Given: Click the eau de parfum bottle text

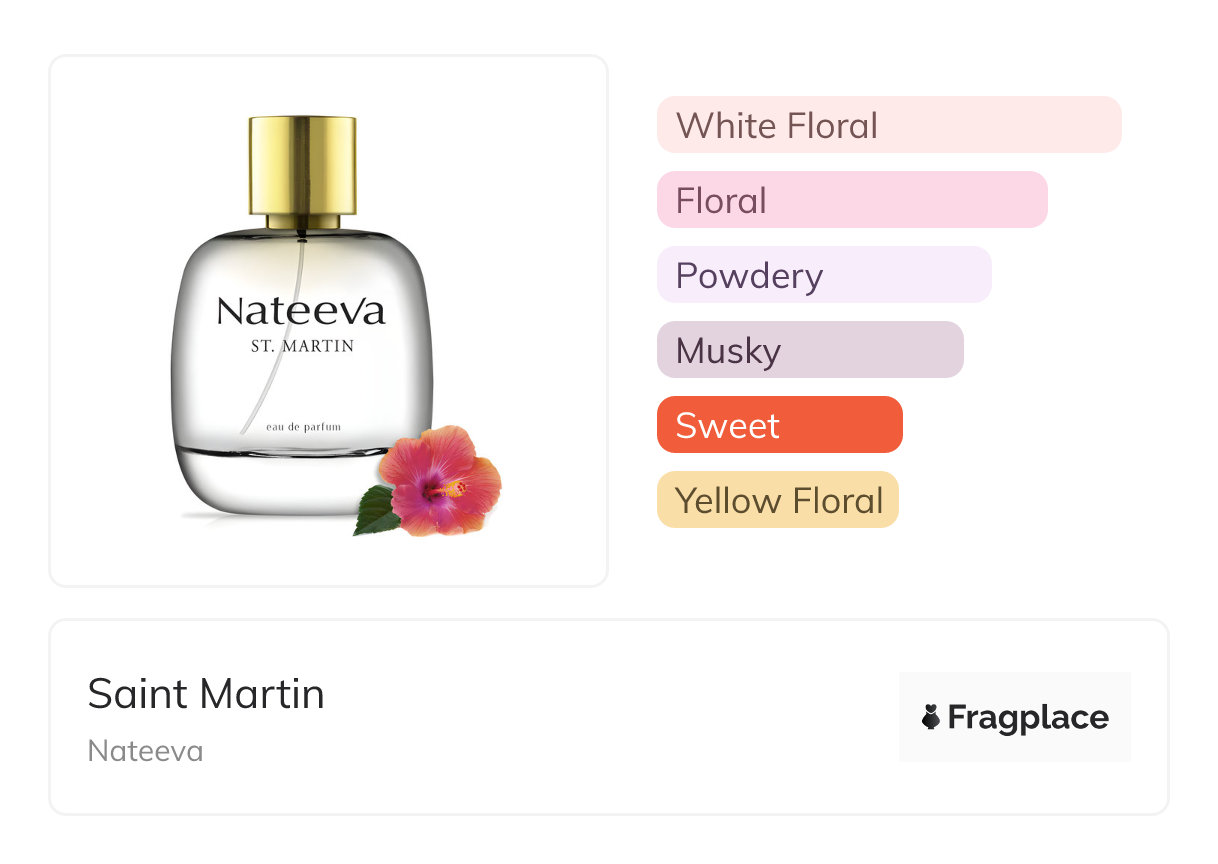Looking at the screenshot, I should pos(304,427).
